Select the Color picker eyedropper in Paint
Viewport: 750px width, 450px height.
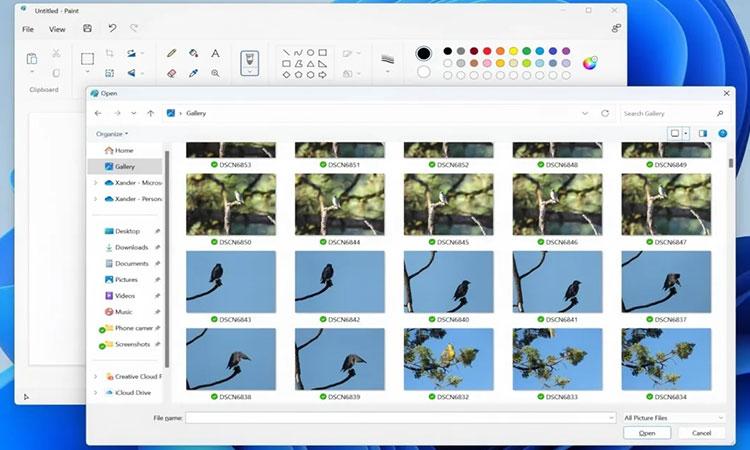[193, 73]
